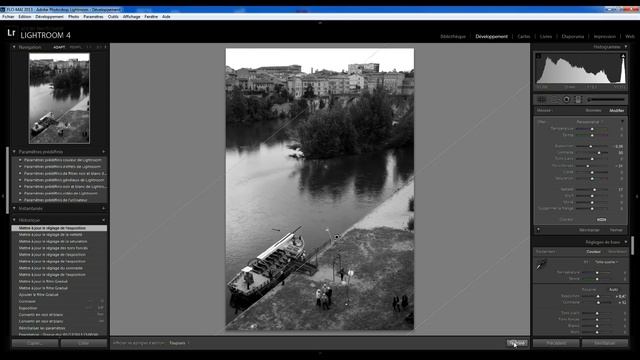Click the Réinitialiser button at bottom right

coord(605,343)
